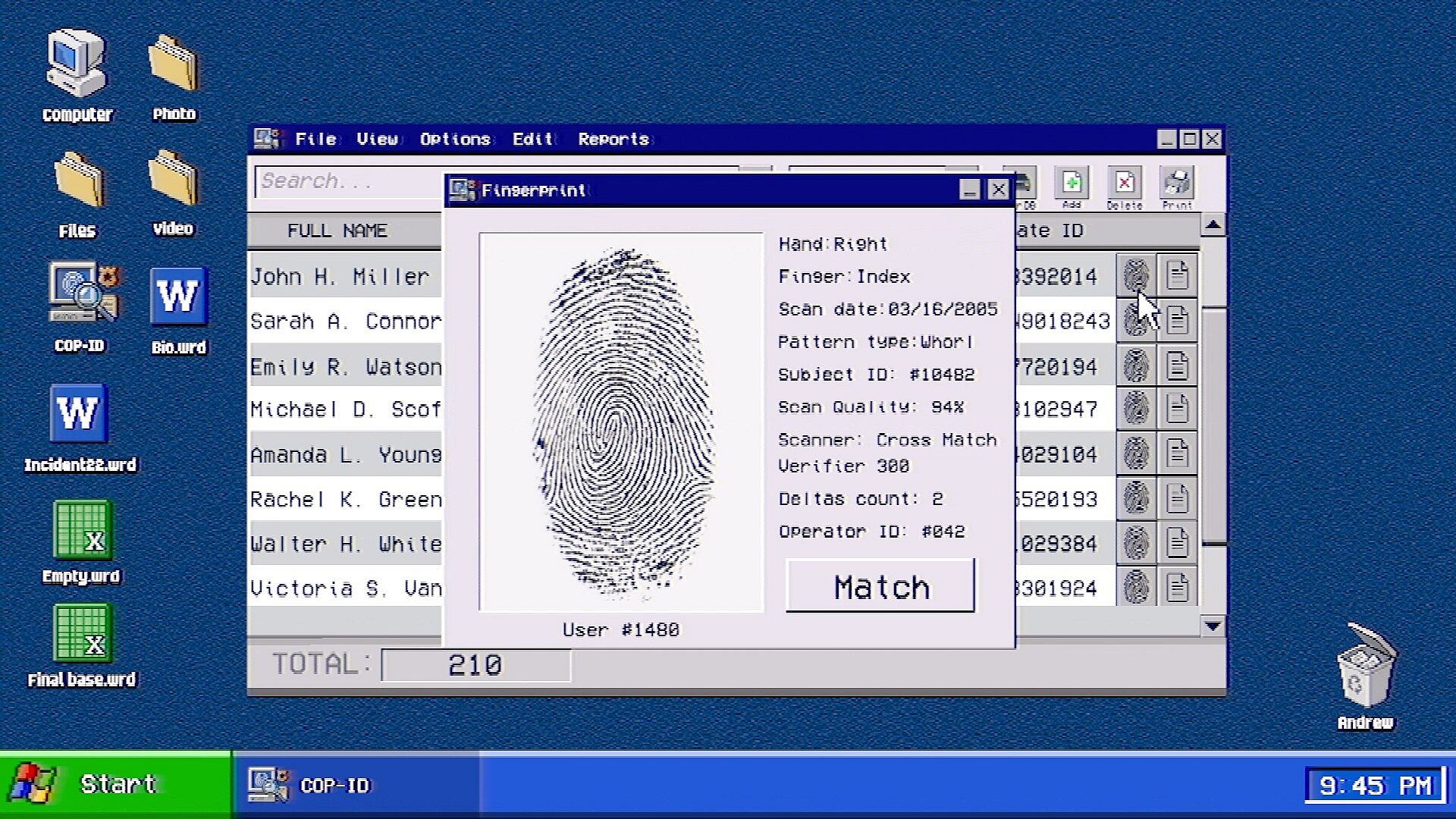Click the Match button
1456x819 pixels.
880,586
